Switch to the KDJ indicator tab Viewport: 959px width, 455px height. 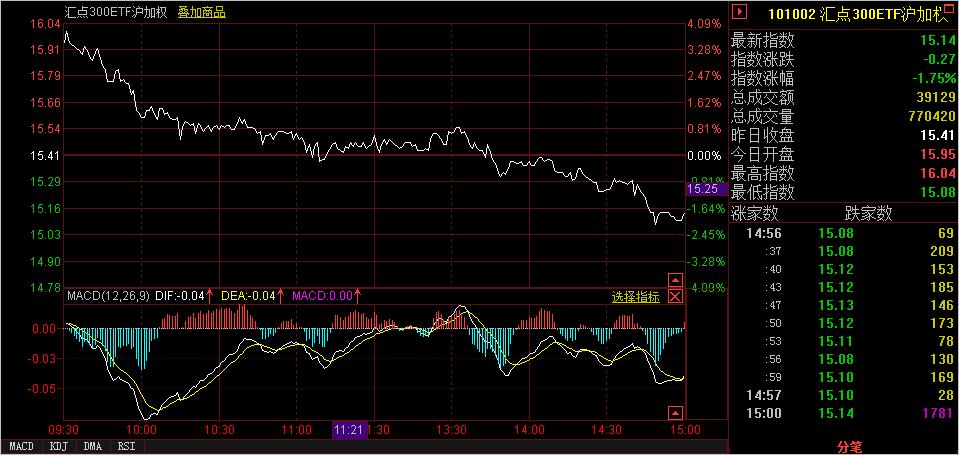click(57, 446)
